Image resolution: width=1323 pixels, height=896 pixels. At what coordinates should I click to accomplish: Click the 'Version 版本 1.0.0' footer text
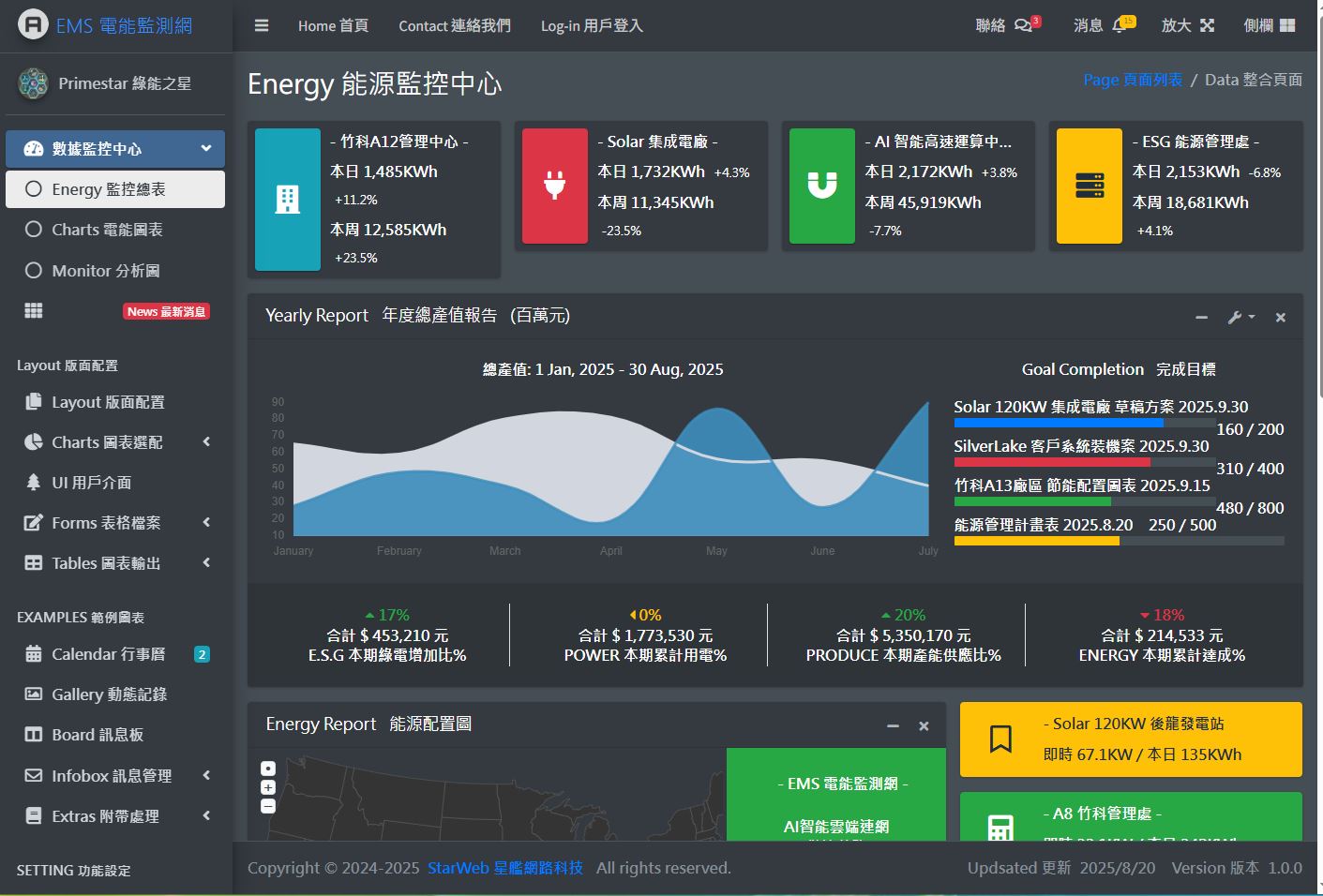point(1237,868)
